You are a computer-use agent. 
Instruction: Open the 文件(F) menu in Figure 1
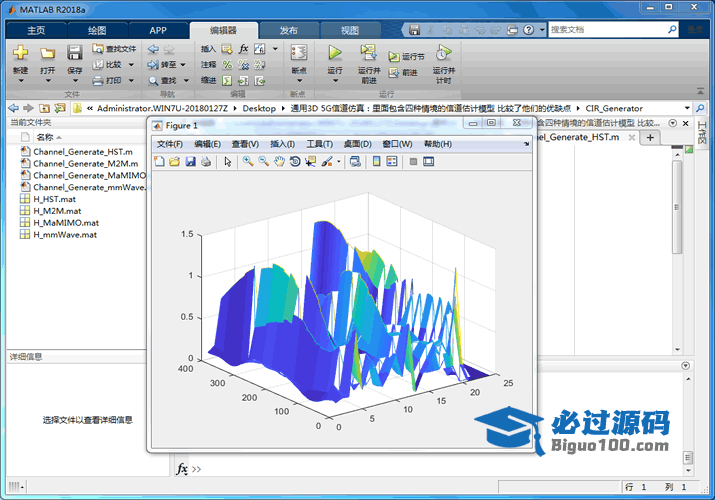(170, 144)
